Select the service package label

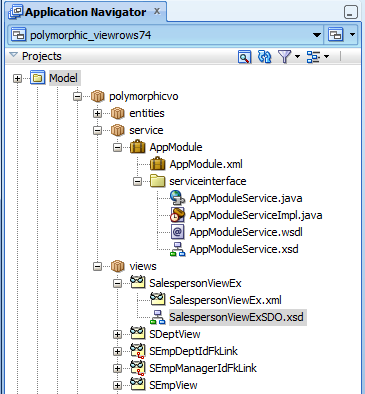click(146, 130)
